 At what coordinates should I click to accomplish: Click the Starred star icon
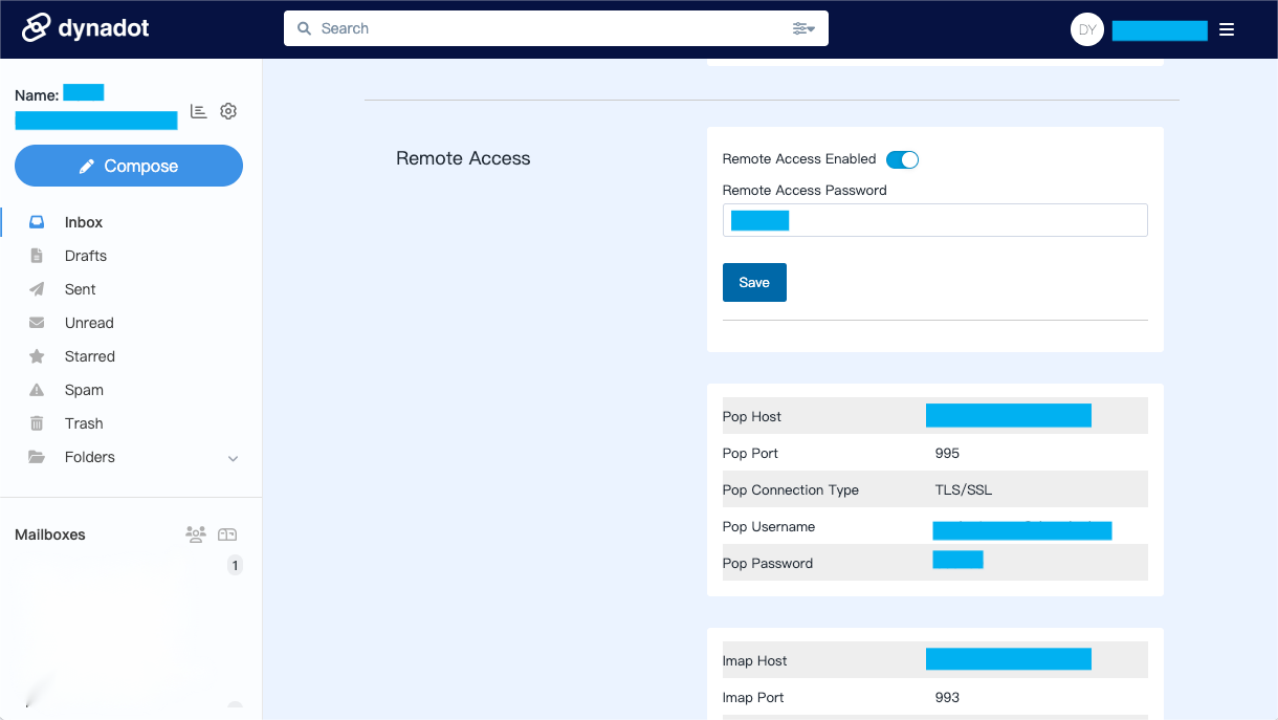pos(37,356)
